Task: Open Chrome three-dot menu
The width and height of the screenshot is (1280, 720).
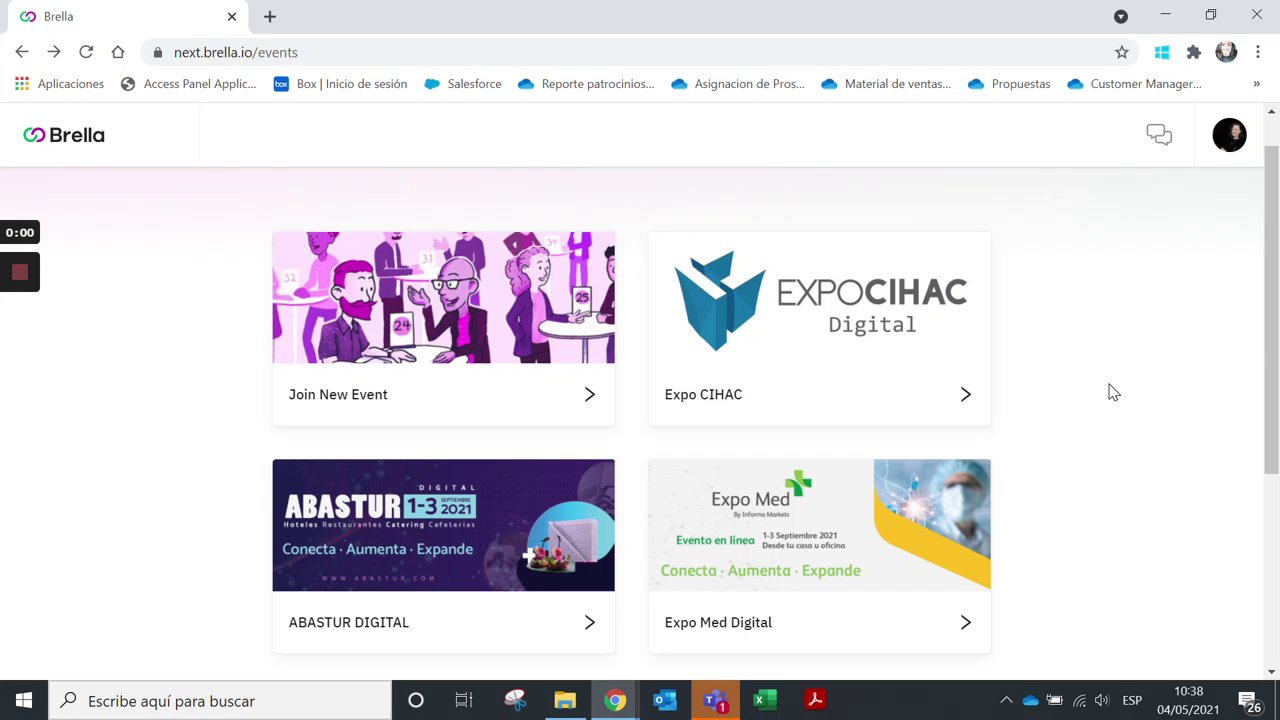Action: (x=1258, y=52)
